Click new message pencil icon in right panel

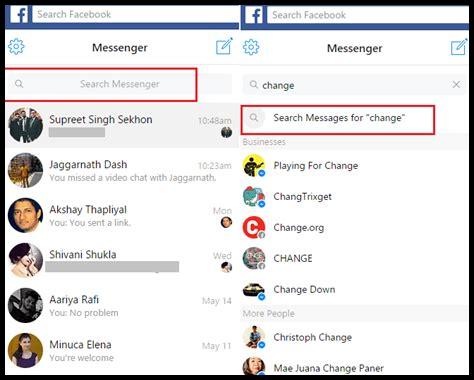point(459,47)
